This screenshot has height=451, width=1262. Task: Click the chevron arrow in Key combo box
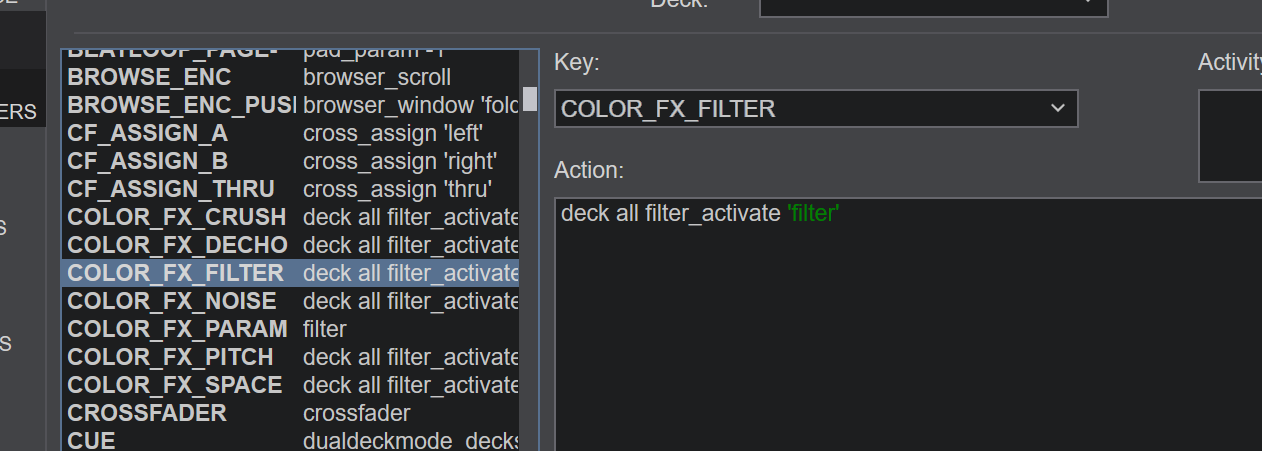coord(1058,109)
